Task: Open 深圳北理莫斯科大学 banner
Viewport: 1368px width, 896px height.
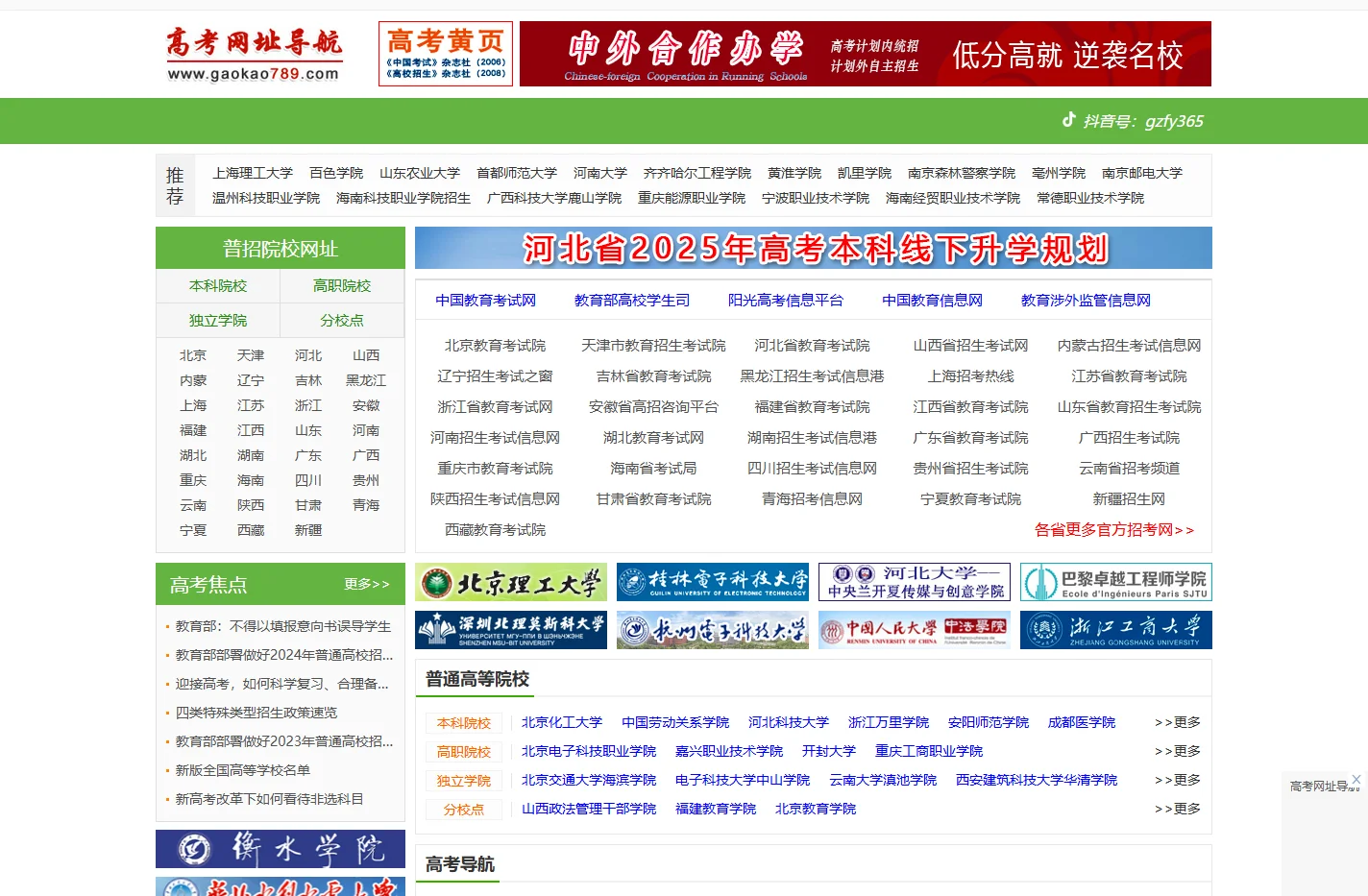Action: pos(511,630)
